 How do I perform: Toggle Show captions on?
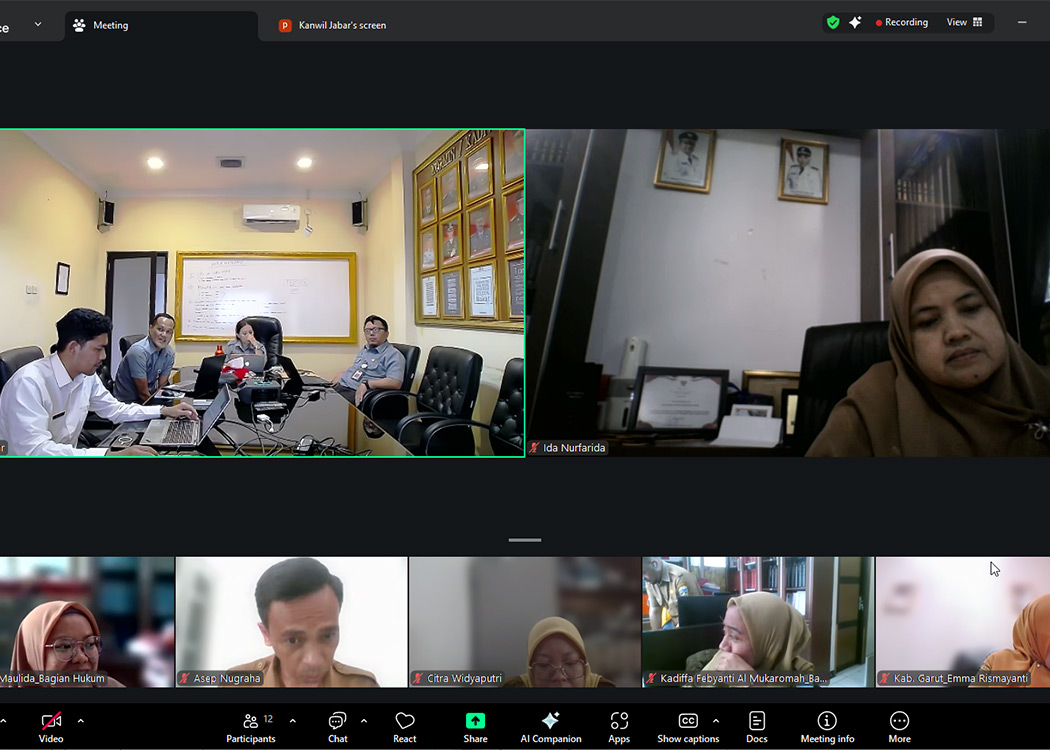[688, 727]
